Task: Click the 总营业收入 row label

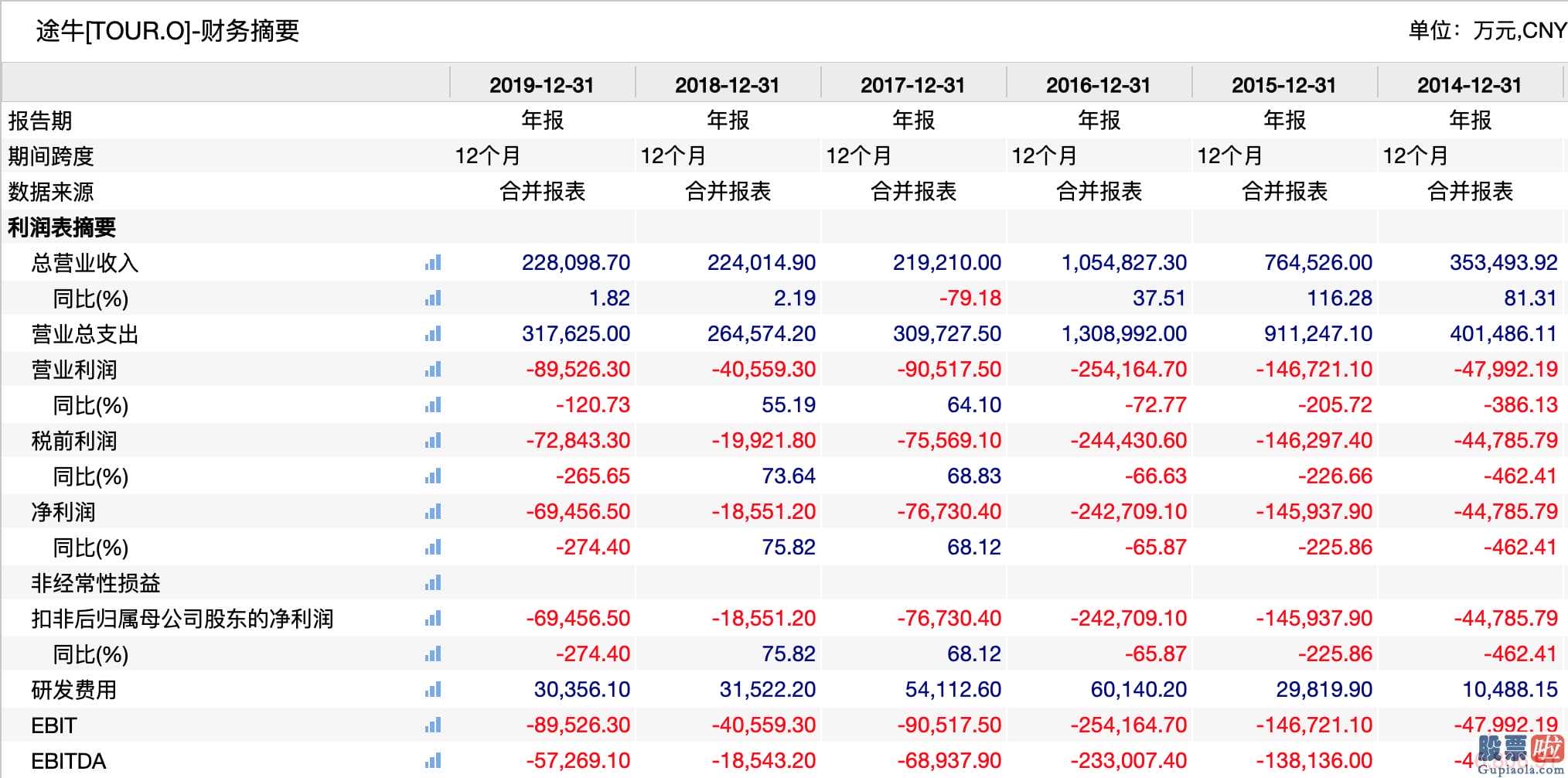Action: tap(85, 263)
